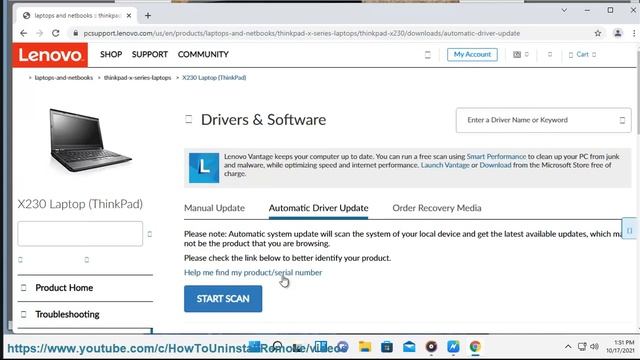Go to laptops-and-netbooks breadcrumb

(64, 78)
